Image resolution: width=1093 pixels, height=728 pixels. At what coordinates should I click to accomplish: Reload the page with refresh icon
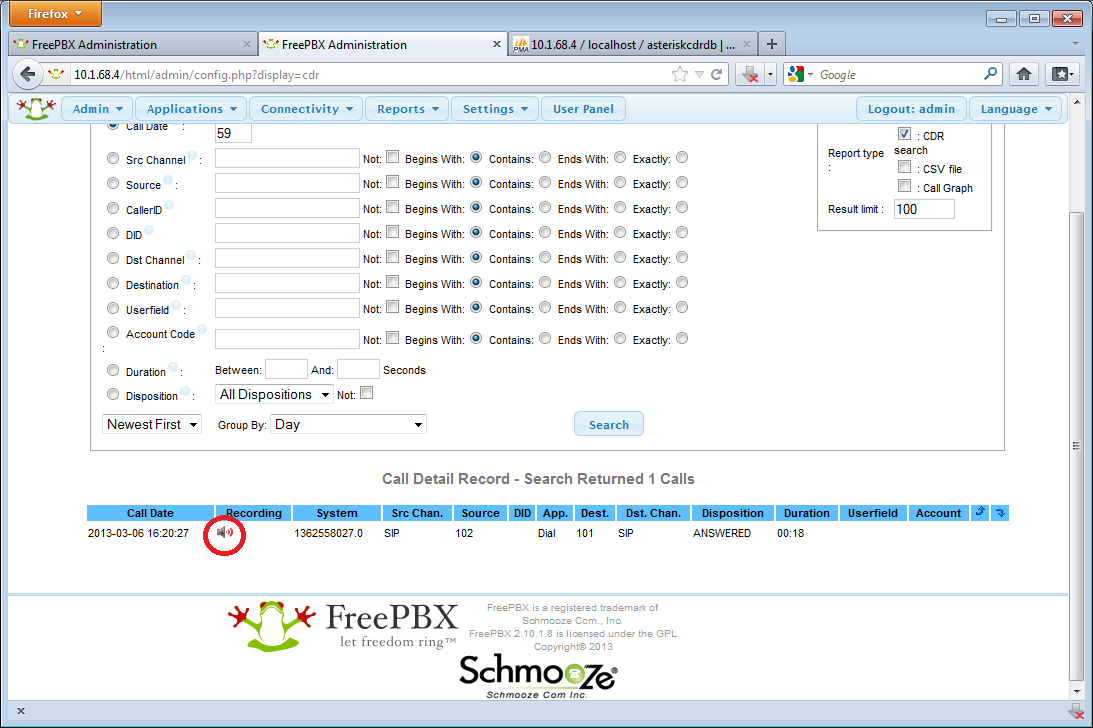pyautogui.click(x=717, y=74)
